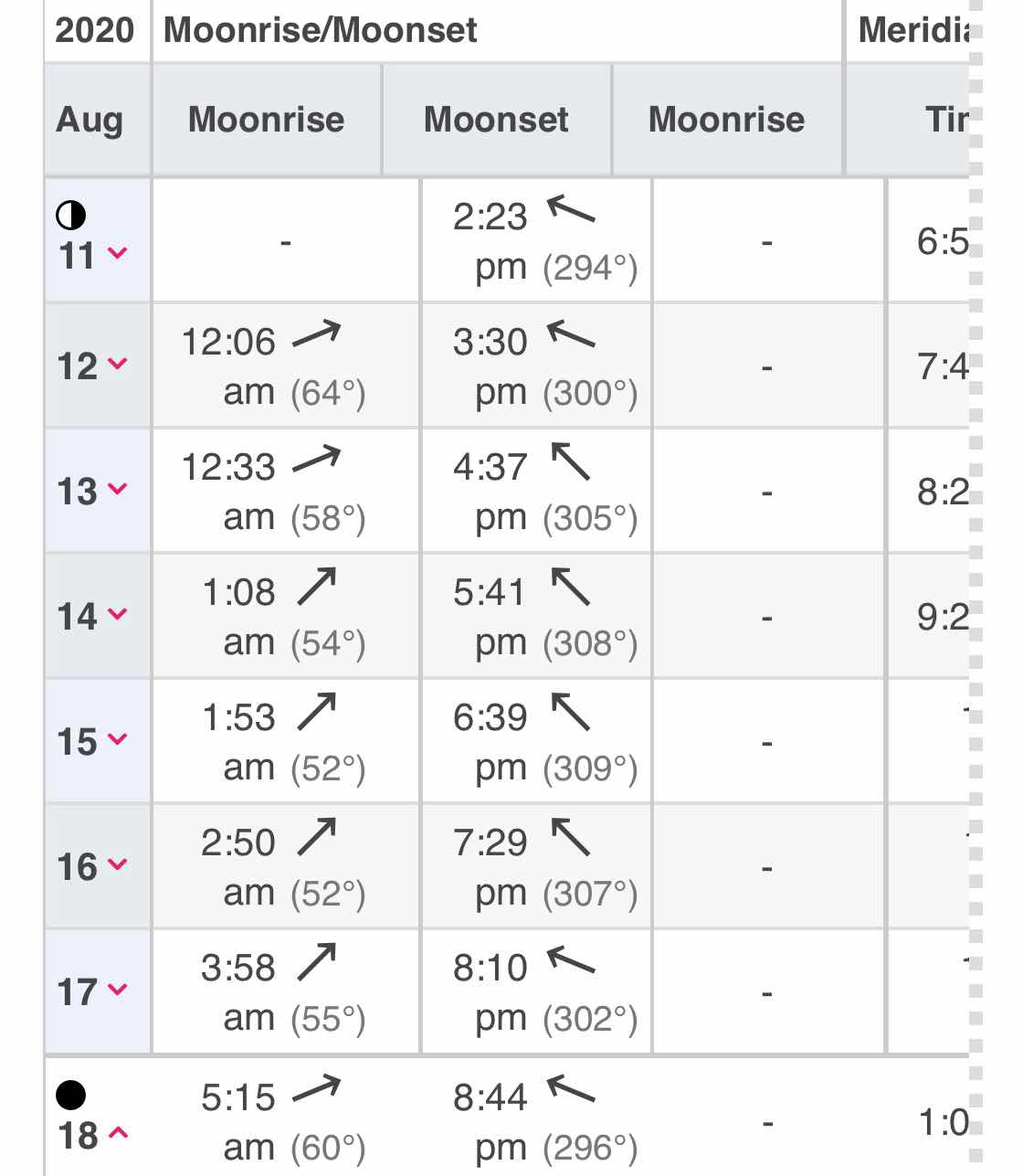1023x1176 pixels.
Task: Click the first Moonrise column header
Action: click(267, 120)
